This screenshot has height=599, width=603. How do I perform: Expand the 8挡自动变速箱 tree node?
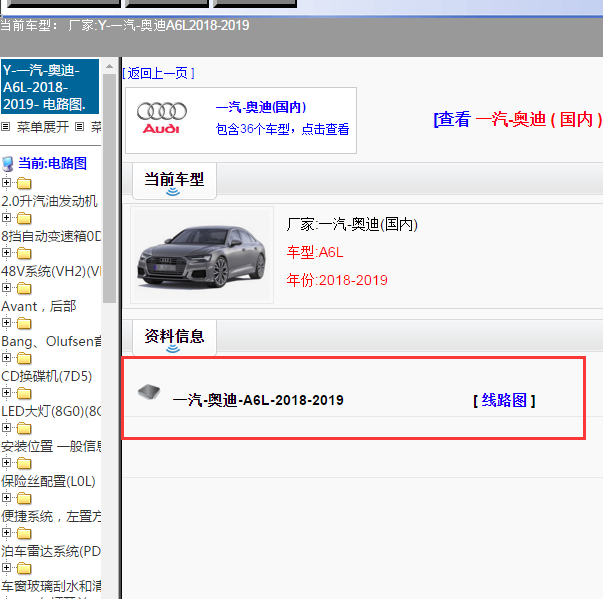pos(6,218)
